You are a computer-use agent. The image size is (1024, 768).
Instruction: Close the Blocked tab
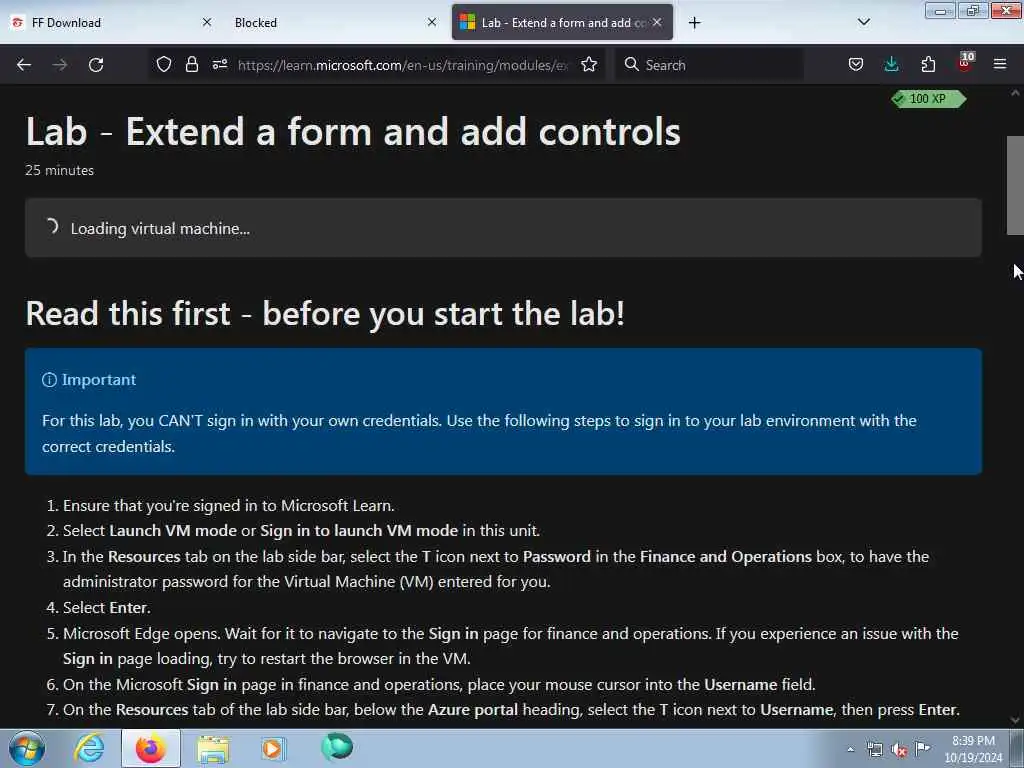point(432,22)
